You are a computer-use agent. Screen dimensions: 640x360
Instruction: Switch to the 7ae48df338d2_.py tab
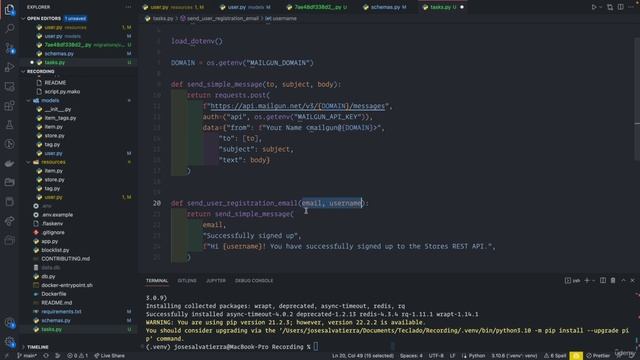point(317,7)
